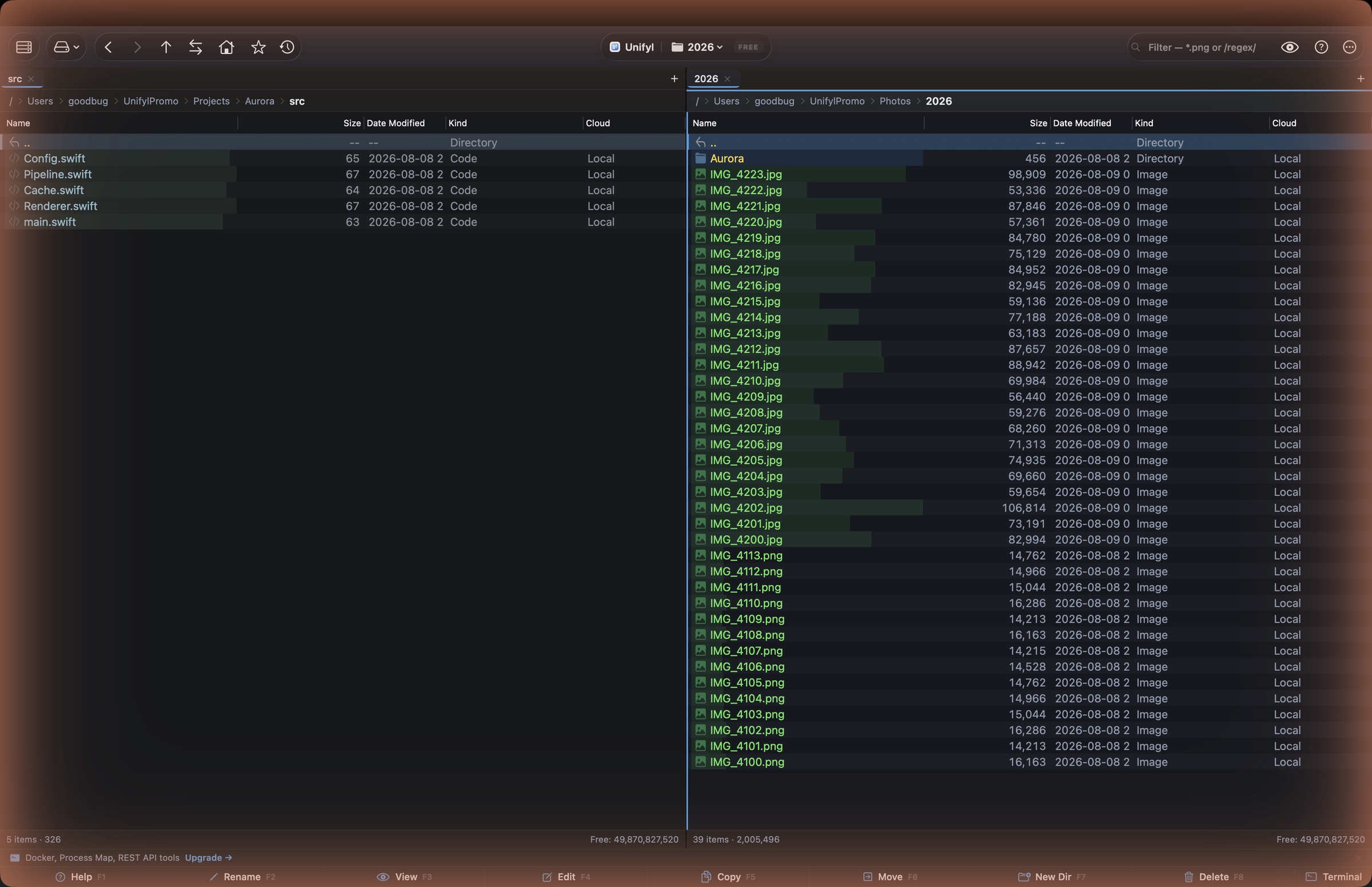Select IMG_4108.png
Viewport: 1372px width, 887px height.
(x=1030, y=635)
